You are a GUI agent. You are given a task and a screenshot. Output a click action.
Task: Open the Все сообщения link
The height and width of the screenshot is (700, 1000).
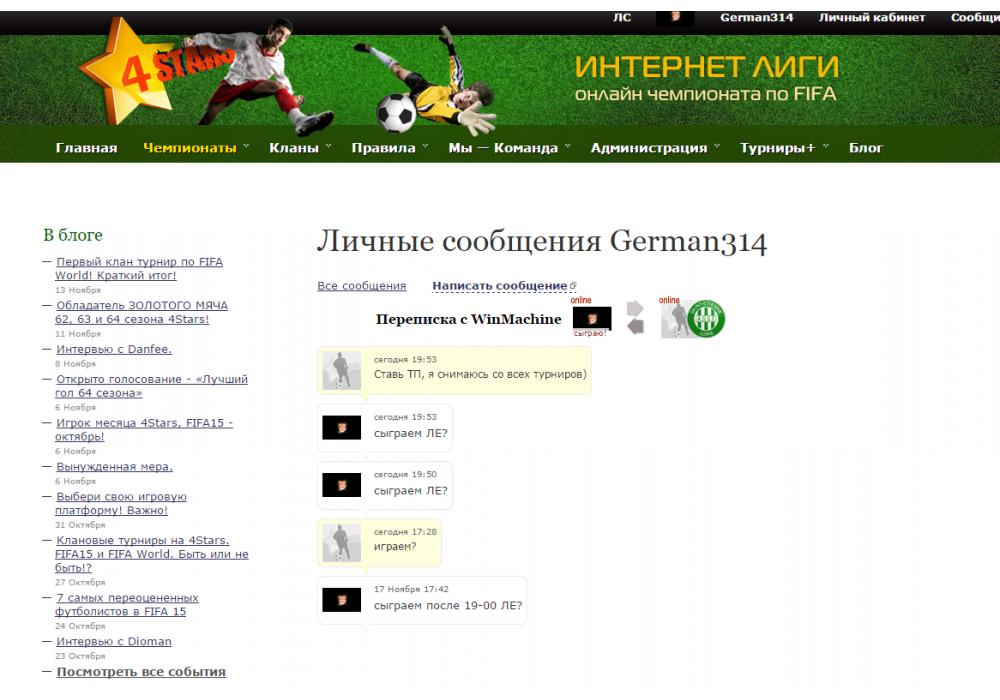(x=361, y=286)
